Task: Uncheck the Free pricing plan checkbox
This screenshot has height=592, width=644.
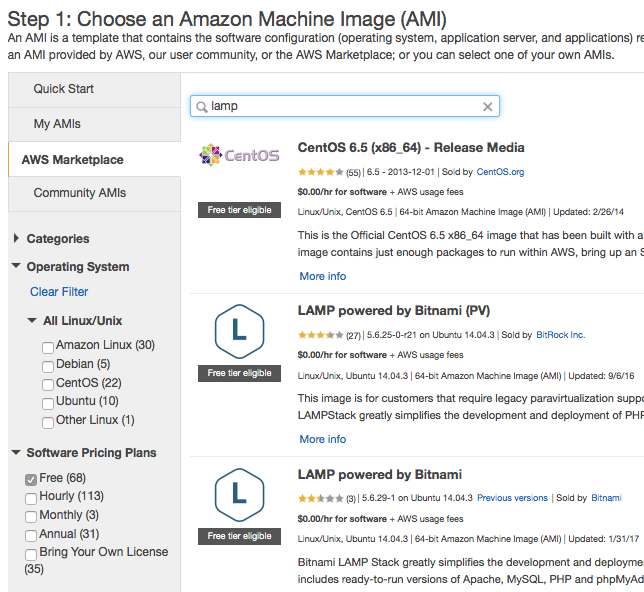Action: [31, 479]
